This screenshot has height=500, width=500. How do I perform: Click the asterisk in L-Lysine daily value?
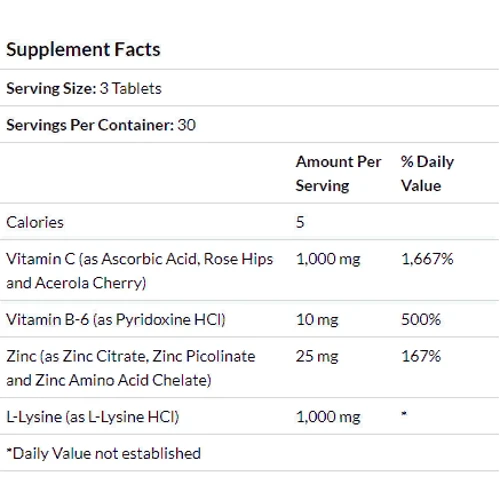click(x=404, y=414)
